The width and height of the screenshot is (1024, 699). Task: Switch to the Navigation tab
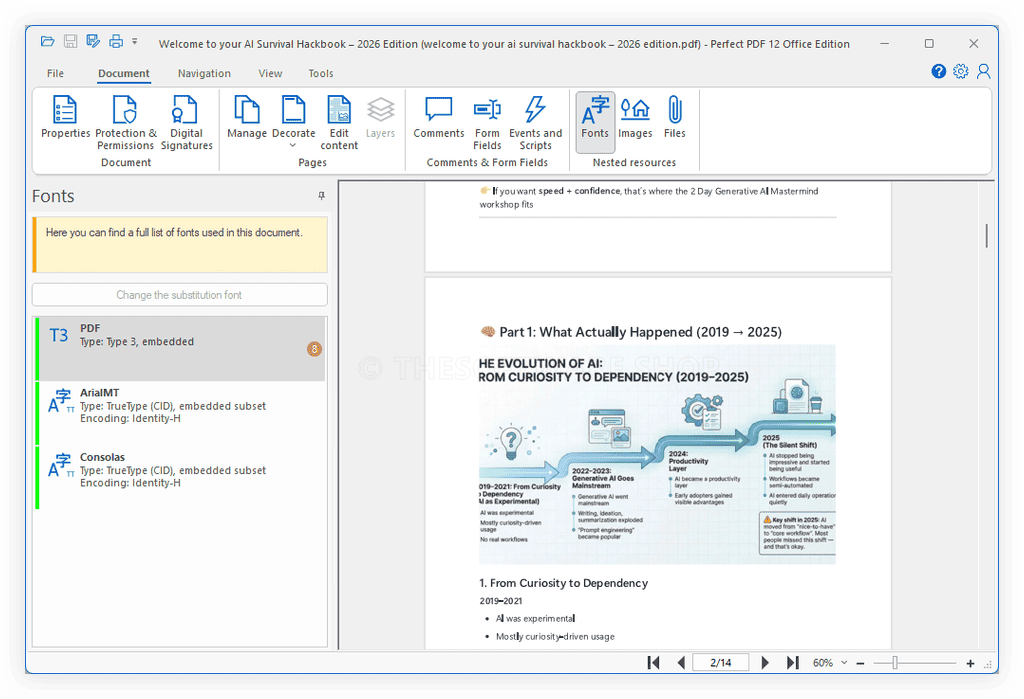click(204, 73)
